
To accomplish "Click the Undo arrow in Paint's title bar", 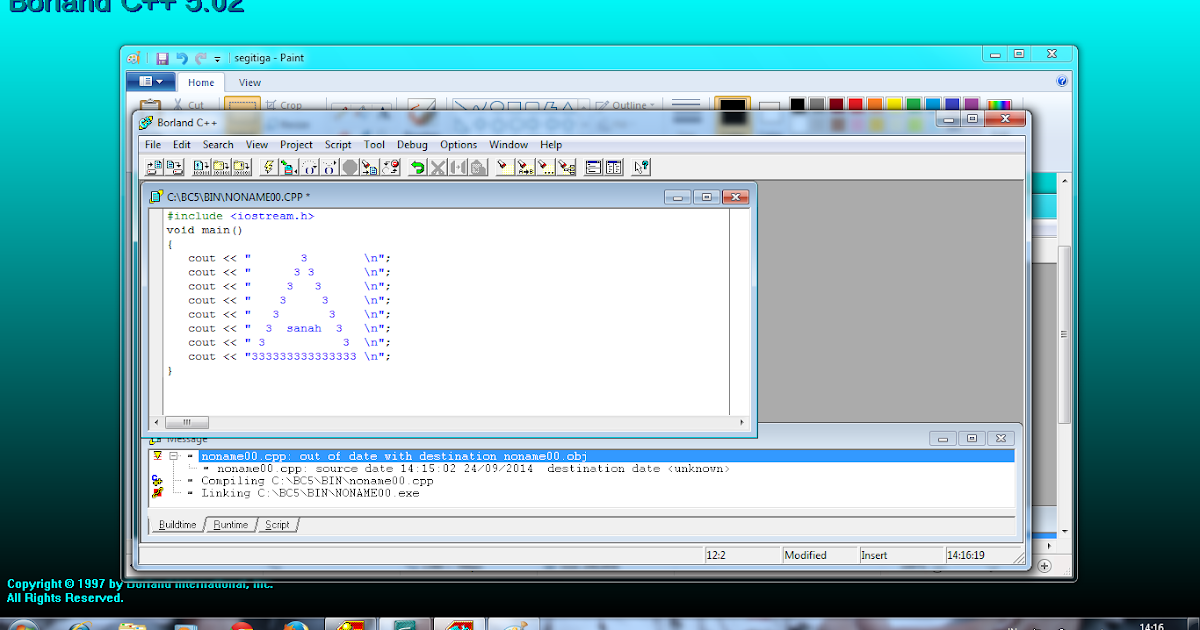I will [x=182, y=58].
